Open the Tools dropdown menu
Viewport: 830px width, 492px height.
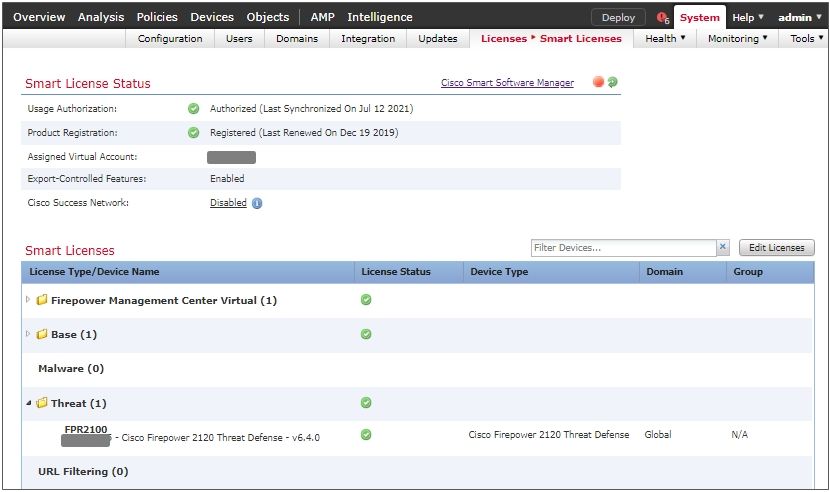click(x=806, y=38)
